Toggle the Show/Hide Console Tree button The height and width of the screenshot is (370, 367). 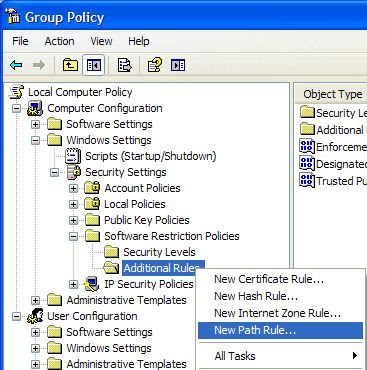point(93,65)
